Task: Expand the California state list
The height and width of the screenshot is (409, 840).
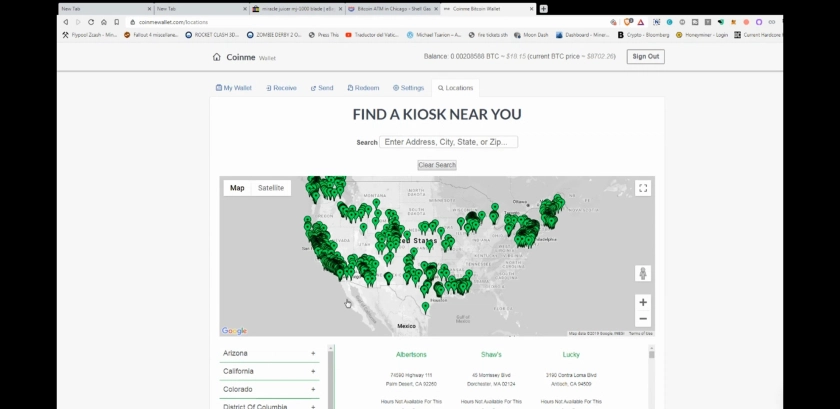Action: tap(269, 371)
